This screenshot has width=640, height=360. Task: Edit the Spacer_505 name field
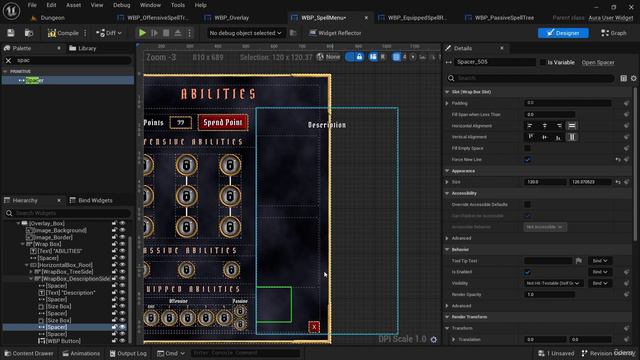pyautogui.click(x=496, y=62)
